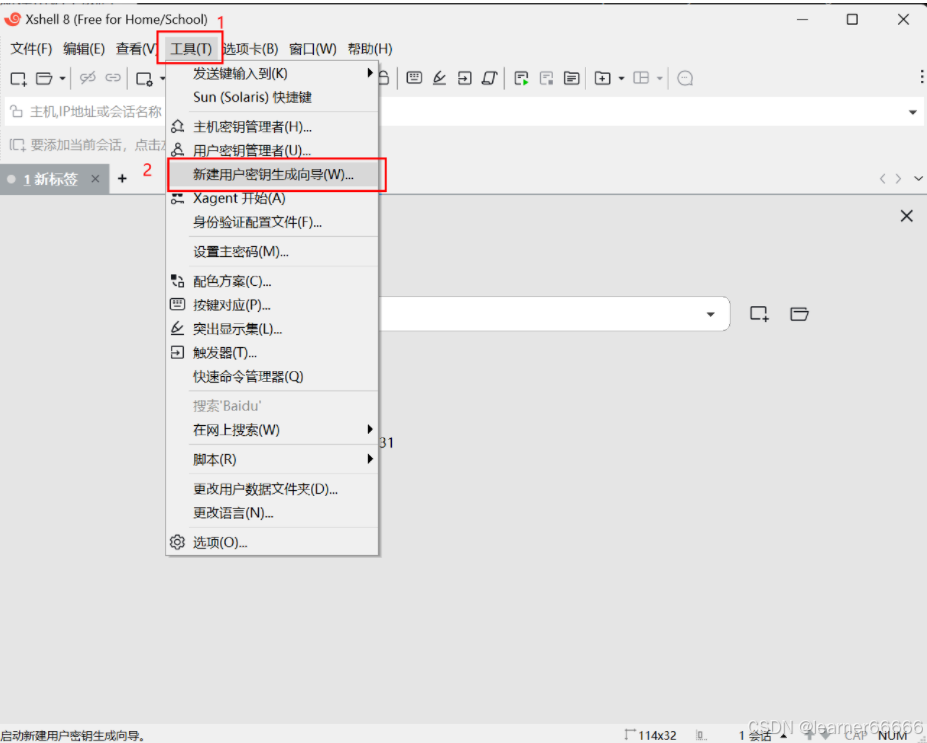Click the tab bar right-scroll chevron
The image size is (927, 743).
(x=899, y=179)
